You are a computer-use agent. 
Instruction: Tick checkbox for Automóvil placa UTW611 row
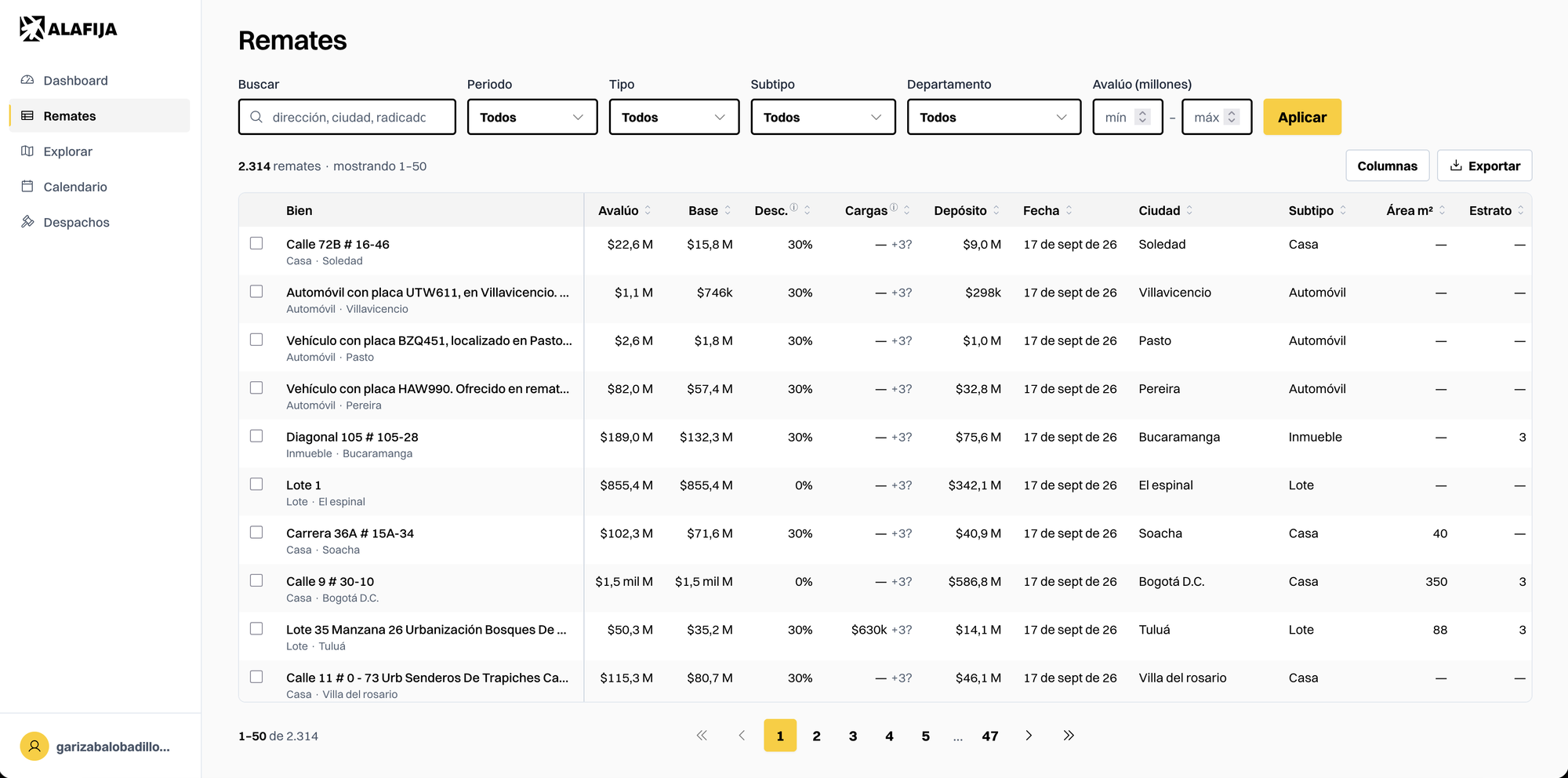tap(256, 291)
